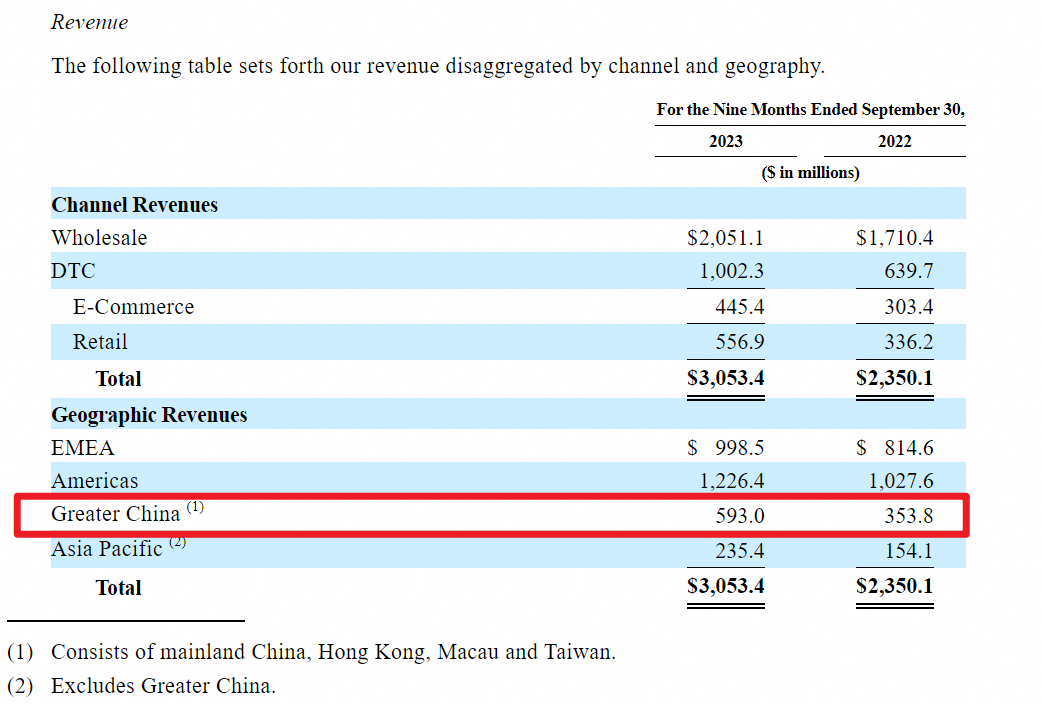This screenshot has width=1042, height=704.
Task: Click the Asia Pacific row label
Action: 106,549
